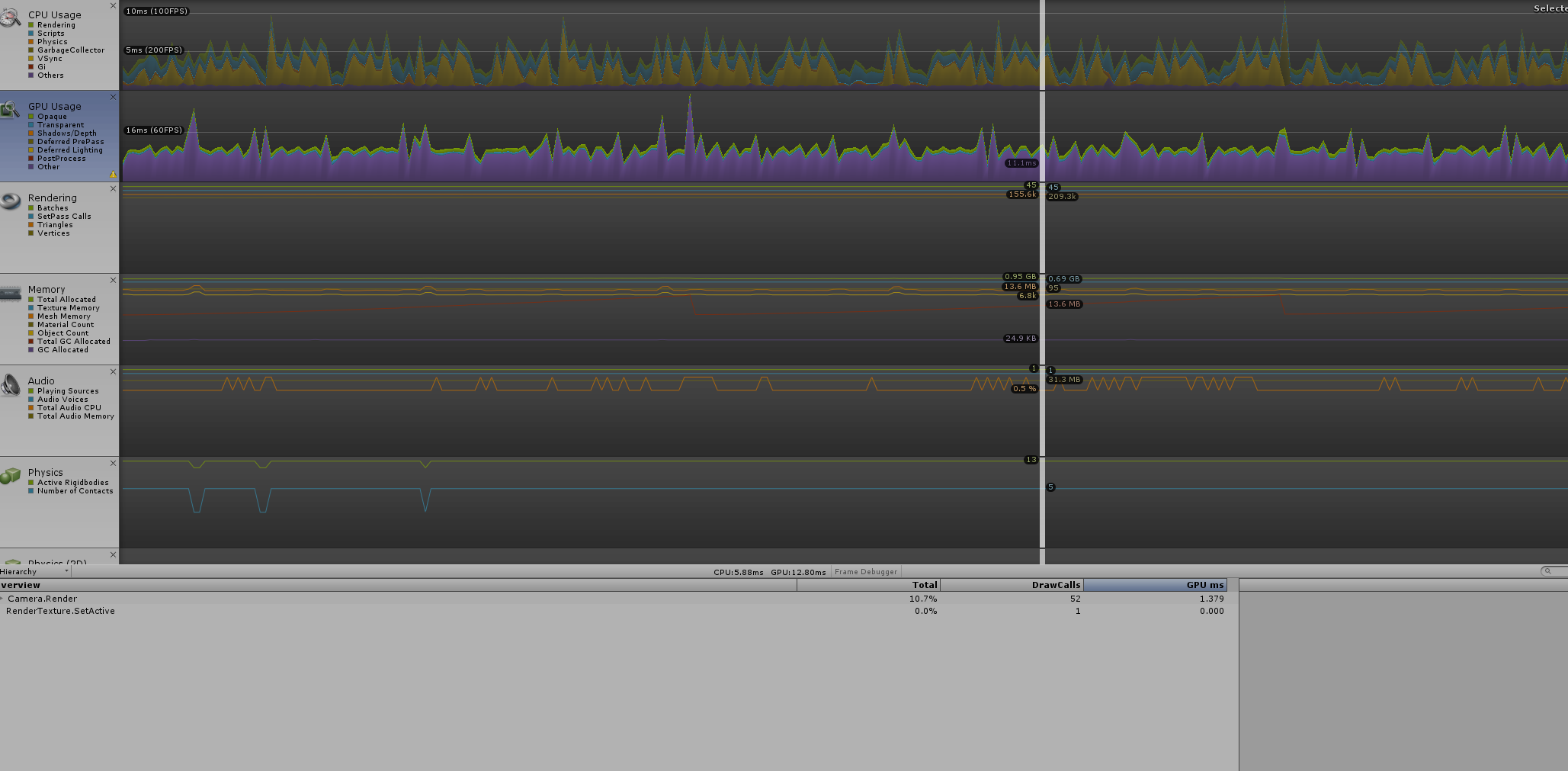The height and width of the screenshot is (771, 1568).
Task: Toggle Active Rigidbodies series in Physics
Action: pyautogui.click(x=69, y=483)
